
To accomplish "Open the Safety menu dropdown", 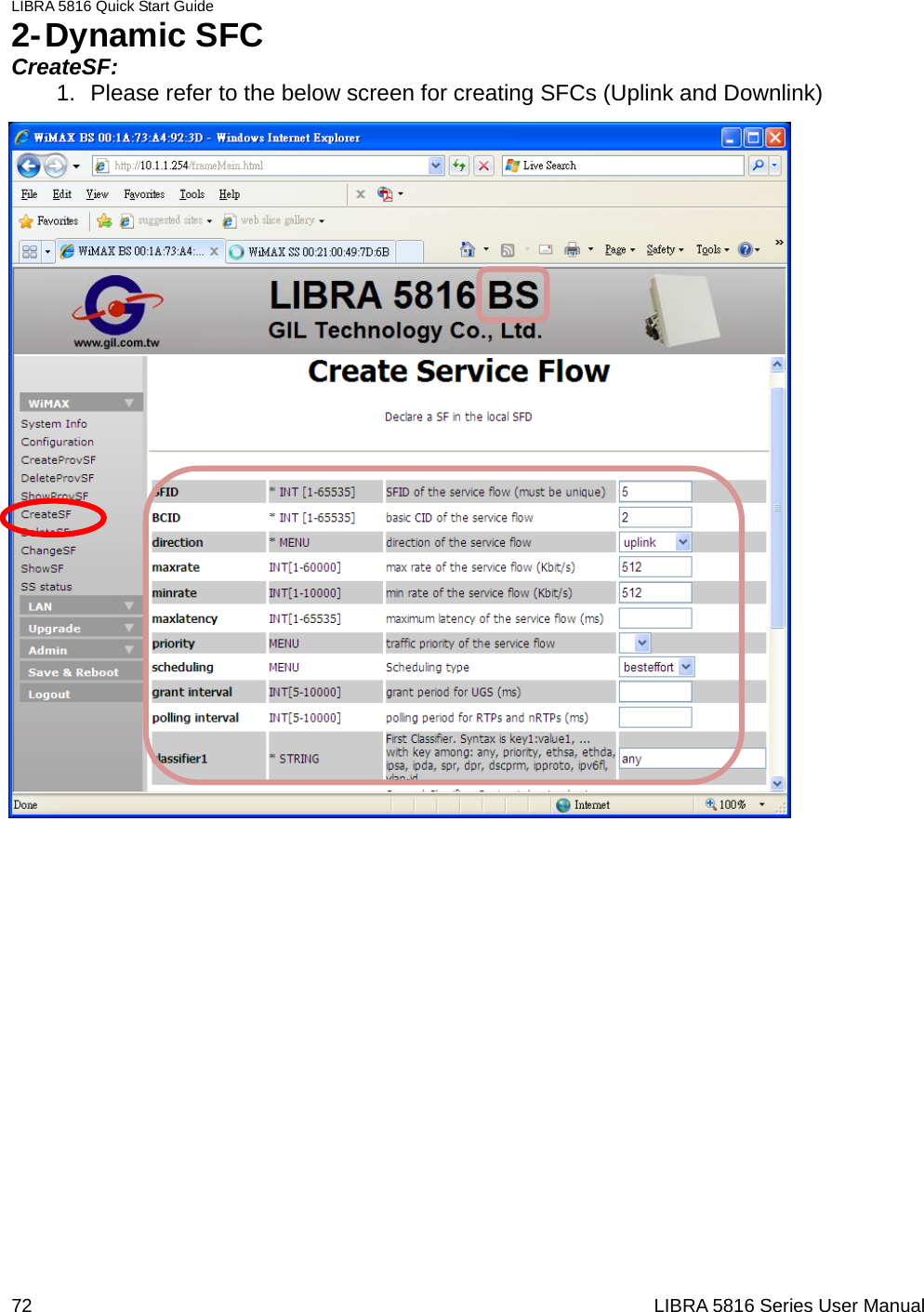I will click(665, 249).
